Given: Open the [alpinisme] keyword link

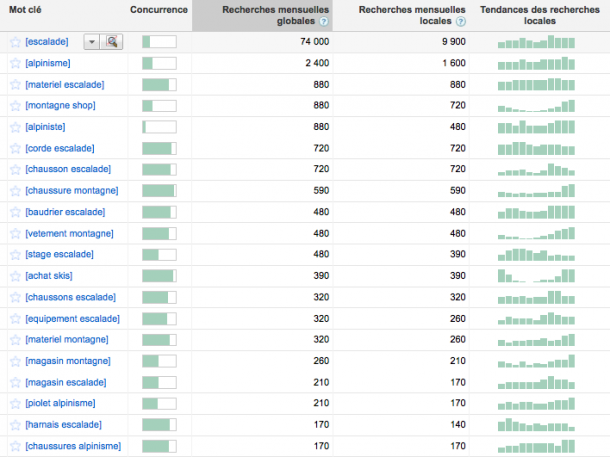Looking at the screenshot, I should coord(48,63).
